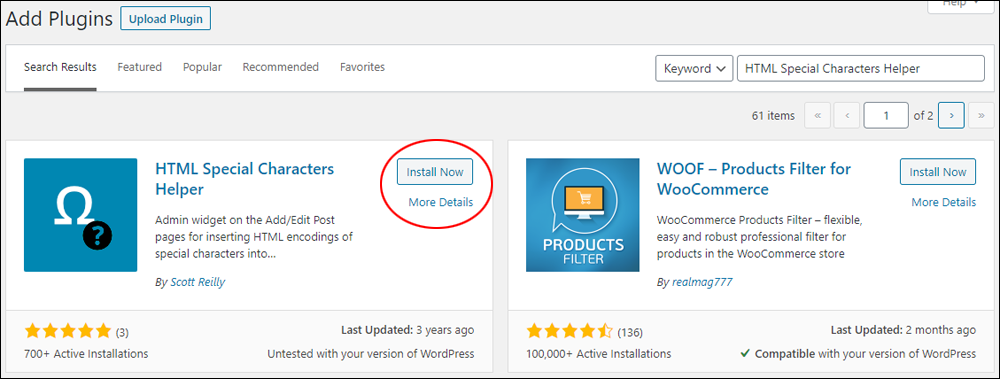Open WOOF – Products Filter title link
The width and height of the screenshot is (1000, 379).
(754, 179)
